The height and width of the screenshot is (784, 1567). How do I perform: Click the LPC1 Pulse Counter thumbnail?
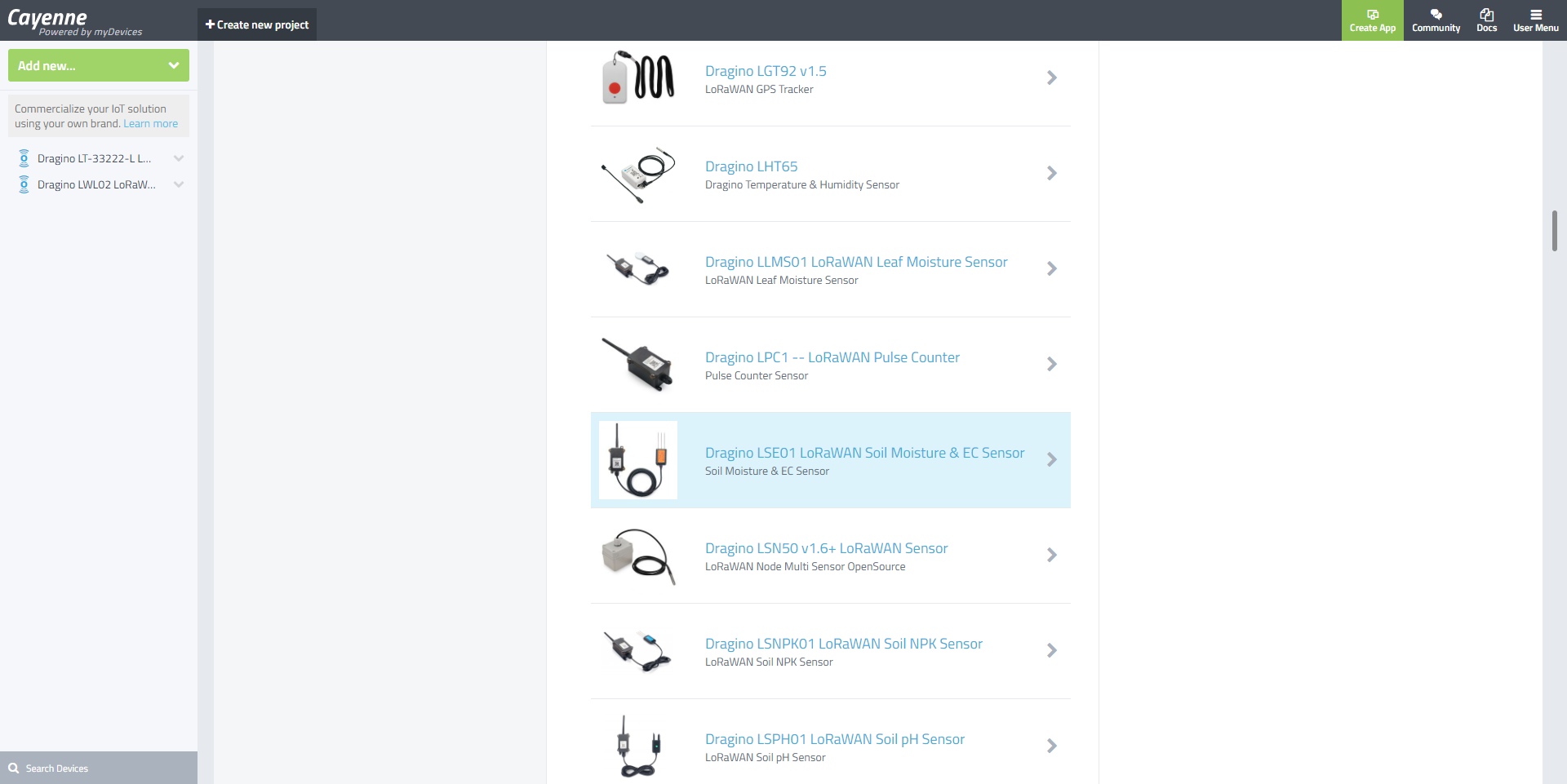(638, 364)
